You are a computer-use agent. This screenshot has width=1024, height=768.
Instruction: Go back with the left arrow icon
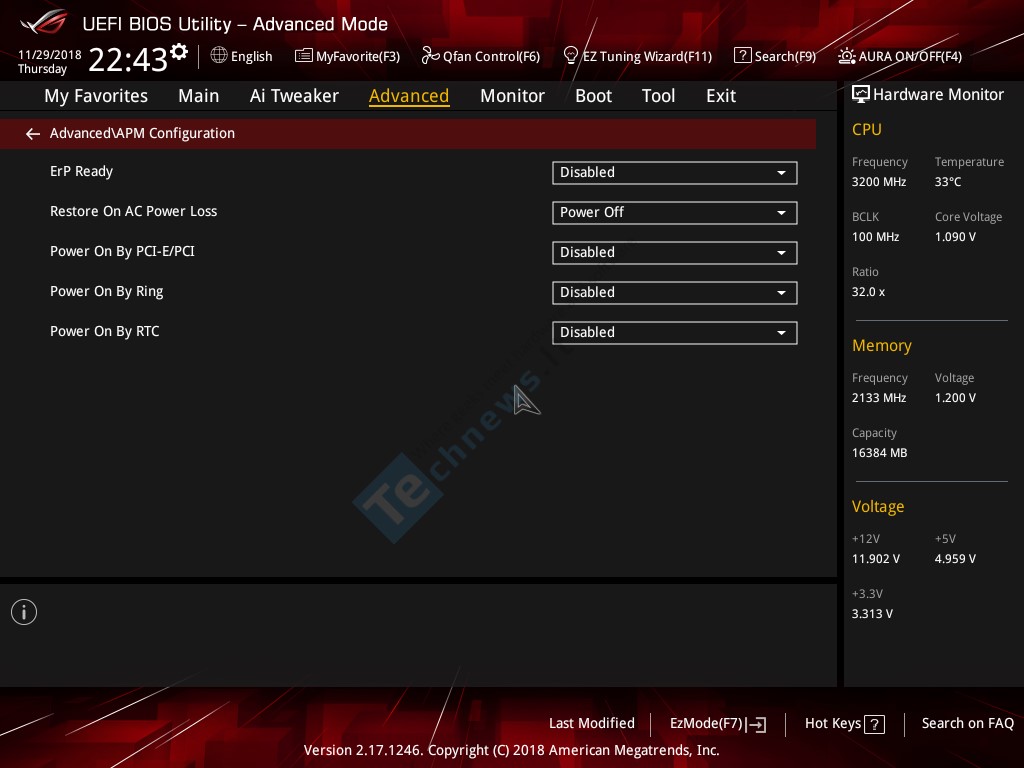(33, 134)
